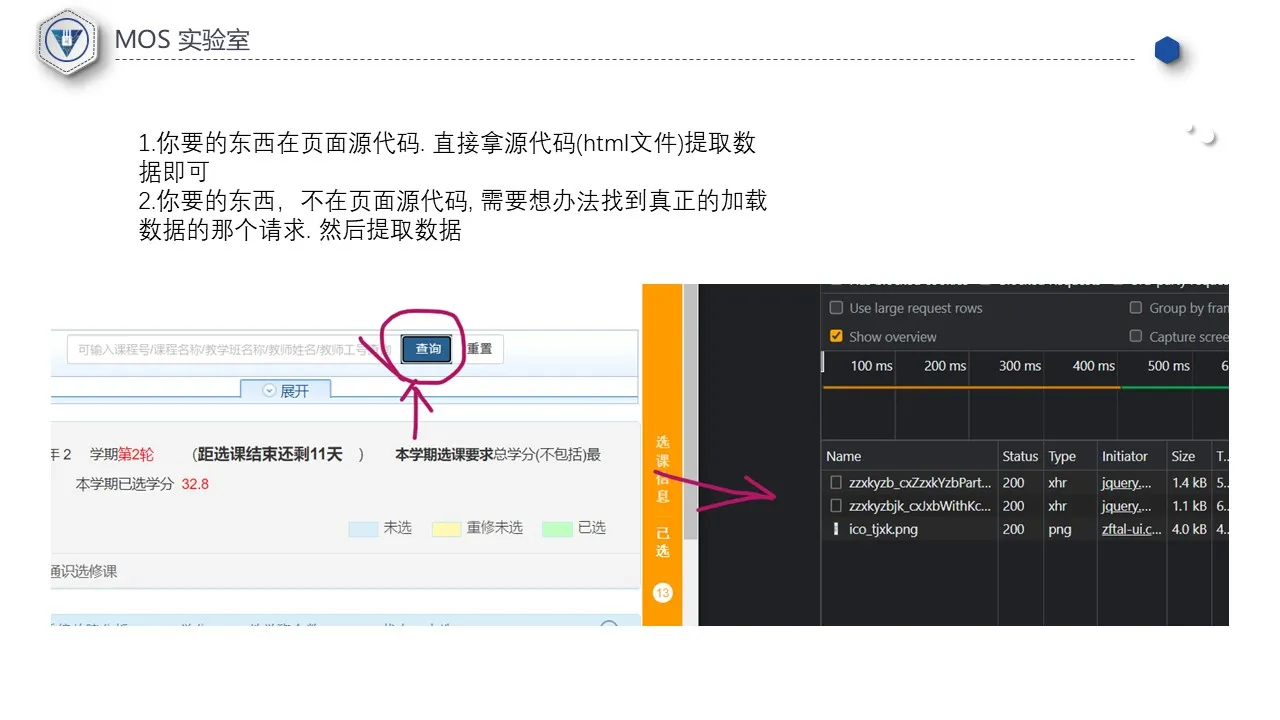Click the xhr type cell of the zzxkyzb_cxZzxkYzbPart row
Screen dimensions: 1280x720
pos(1058,483)
